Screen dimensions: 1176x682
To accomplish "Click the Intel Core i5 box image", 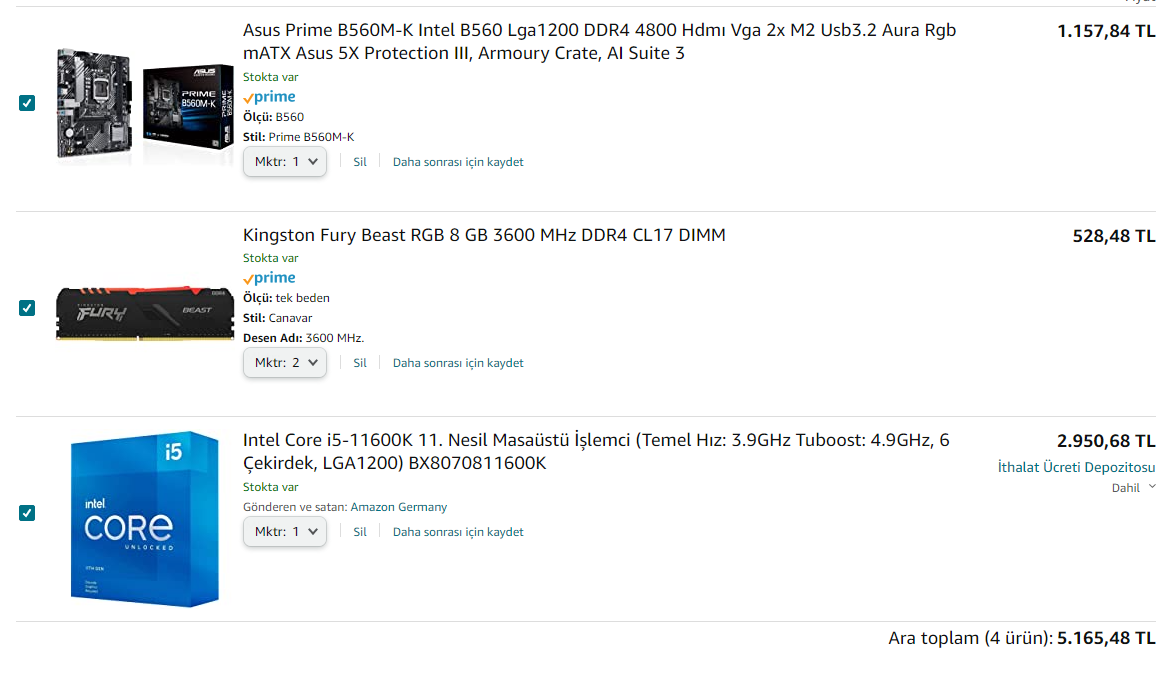I will tap(144, 518).
